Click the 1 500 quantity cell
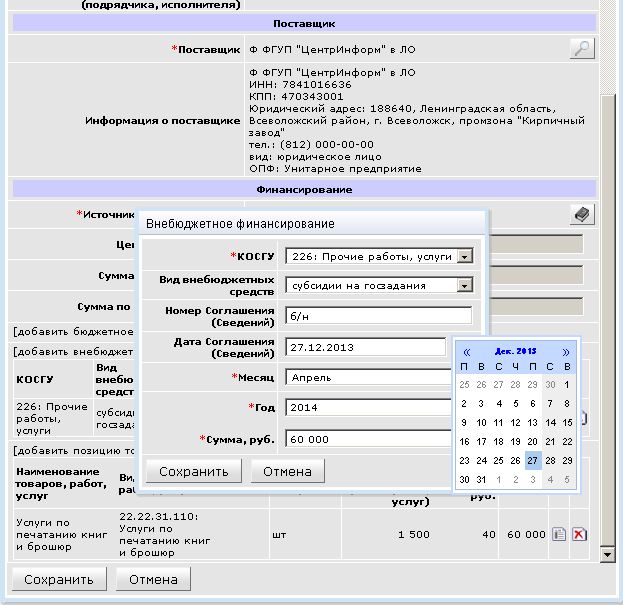Screen dimensions: 623x605 click(414, 535)
